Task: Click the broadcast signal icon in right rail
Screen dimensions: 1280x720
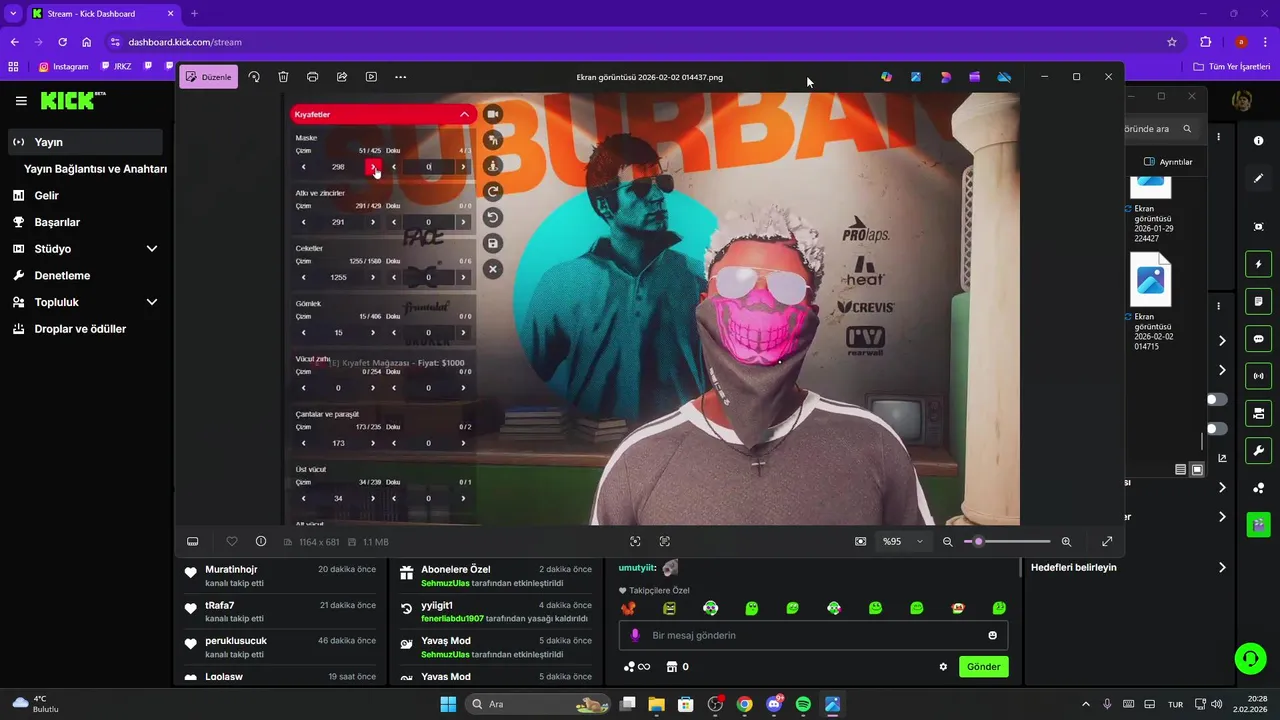Action: [1258, 376]
